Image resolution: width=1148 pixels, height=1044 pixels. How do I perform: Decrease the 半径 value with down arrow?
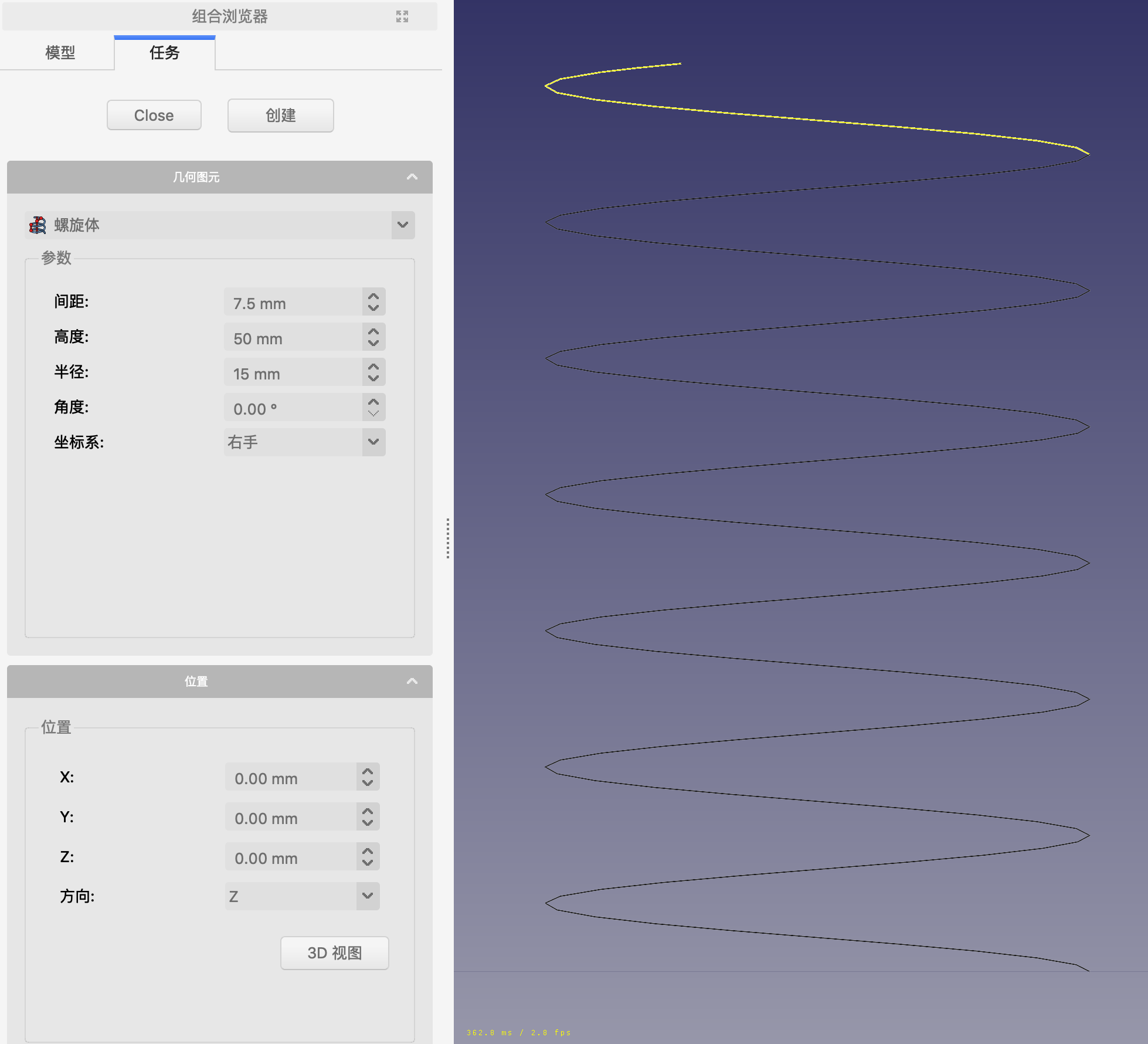373,378
